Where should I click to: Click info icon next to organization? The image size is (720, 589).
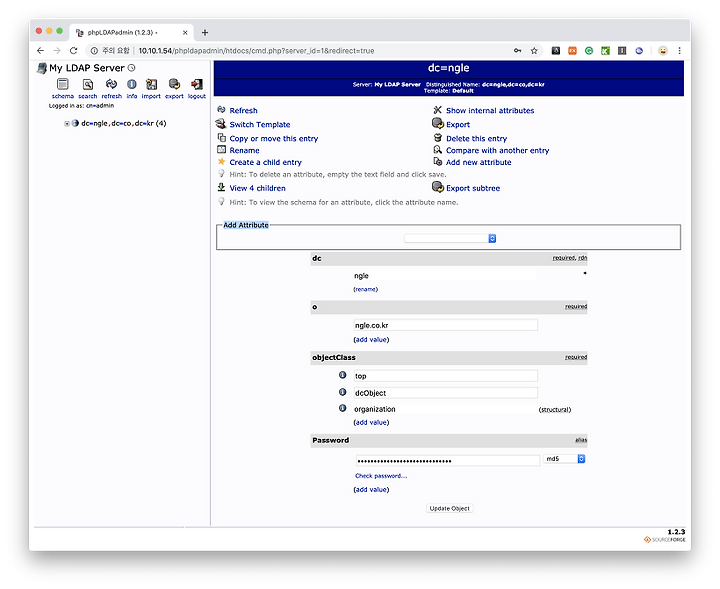(x=343, y=408)
